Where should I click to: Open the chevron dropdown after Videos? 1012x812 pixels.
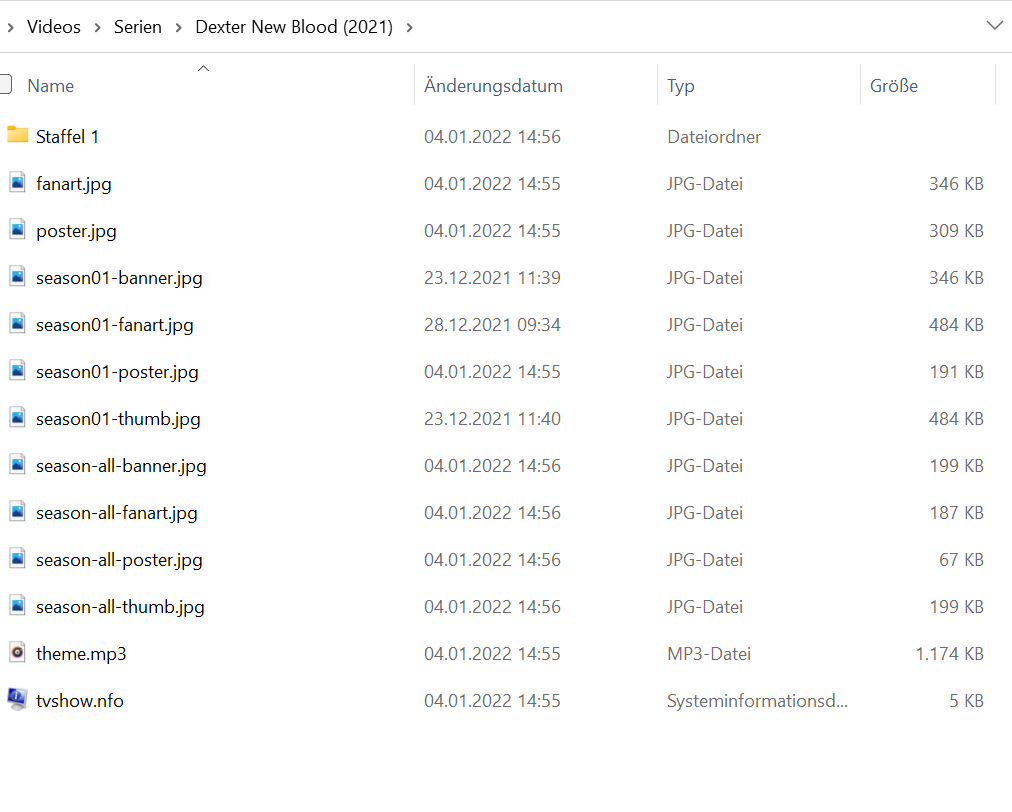coord(97,28)
